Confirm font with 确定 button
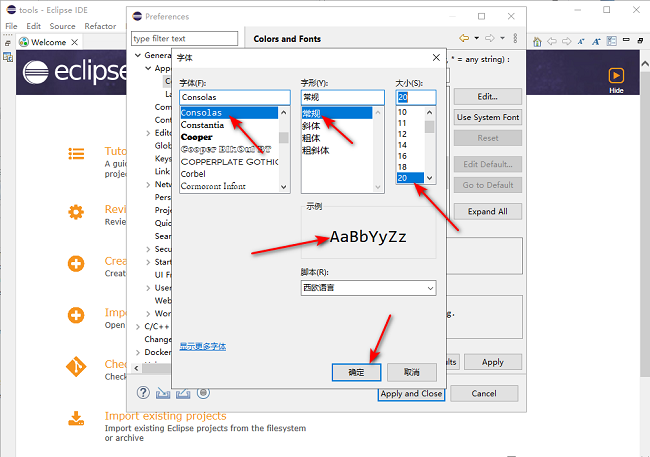 pyautogui.click(x=356, y=372)
